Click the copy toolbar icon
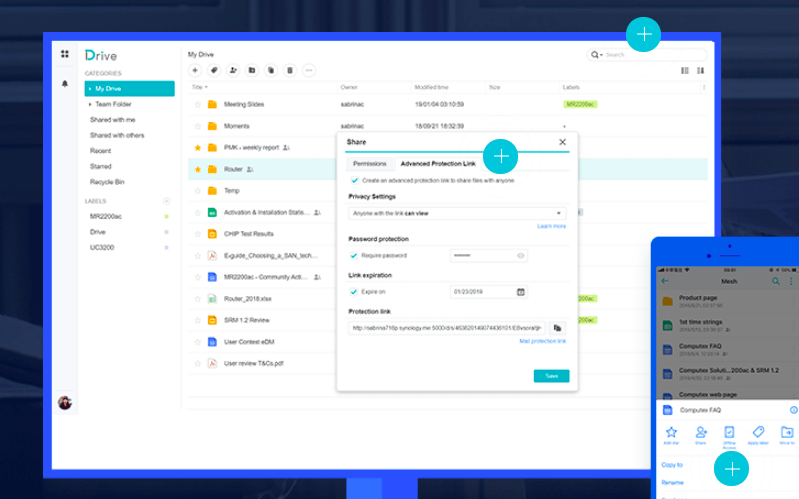Viewport: 799px width, 499px height. point(271,70)
